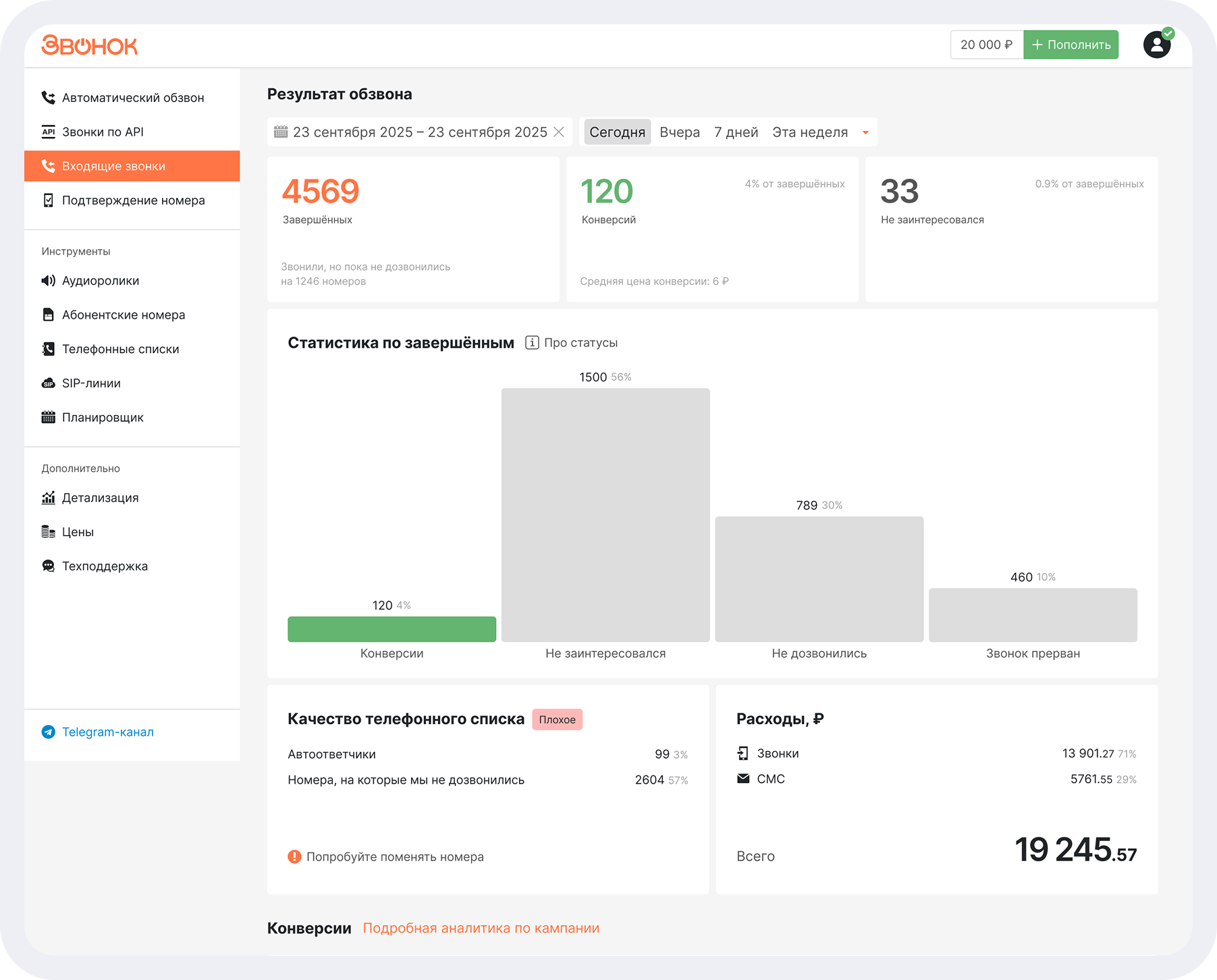Click the Плохое quality badge
Viewport: 1217px width, 980px height.
(x=557, y=719)
